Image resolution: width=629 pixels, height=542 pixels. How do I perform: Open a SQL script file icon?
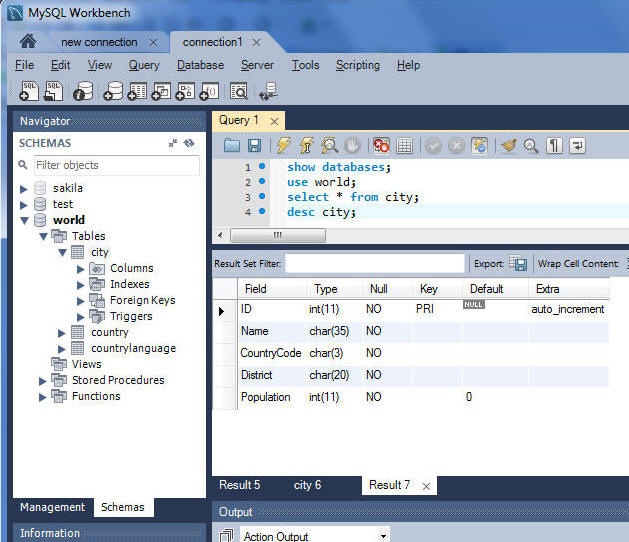[x=53, y=91]
